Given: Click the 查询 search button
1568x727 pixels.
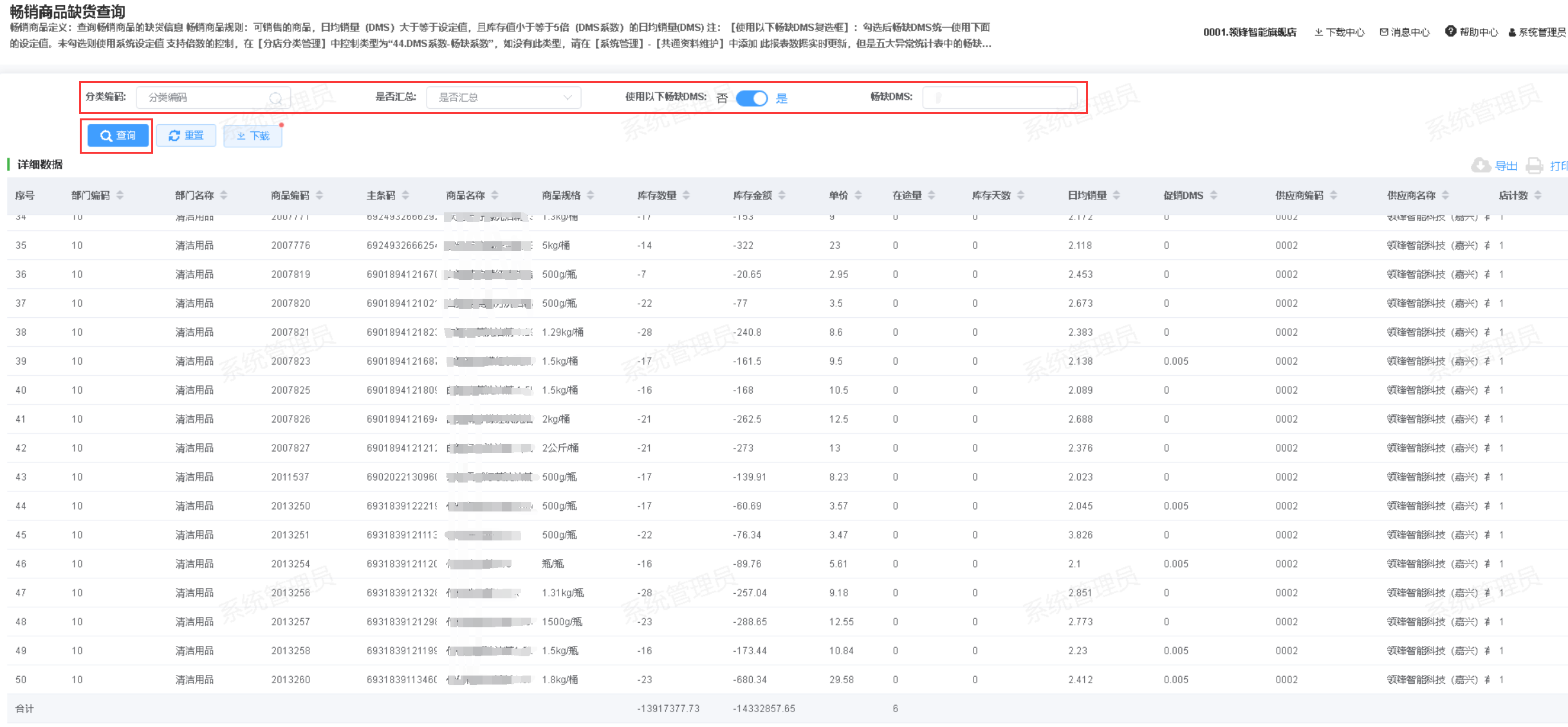Looking at the screenshot, I should (x=118, y=136).
